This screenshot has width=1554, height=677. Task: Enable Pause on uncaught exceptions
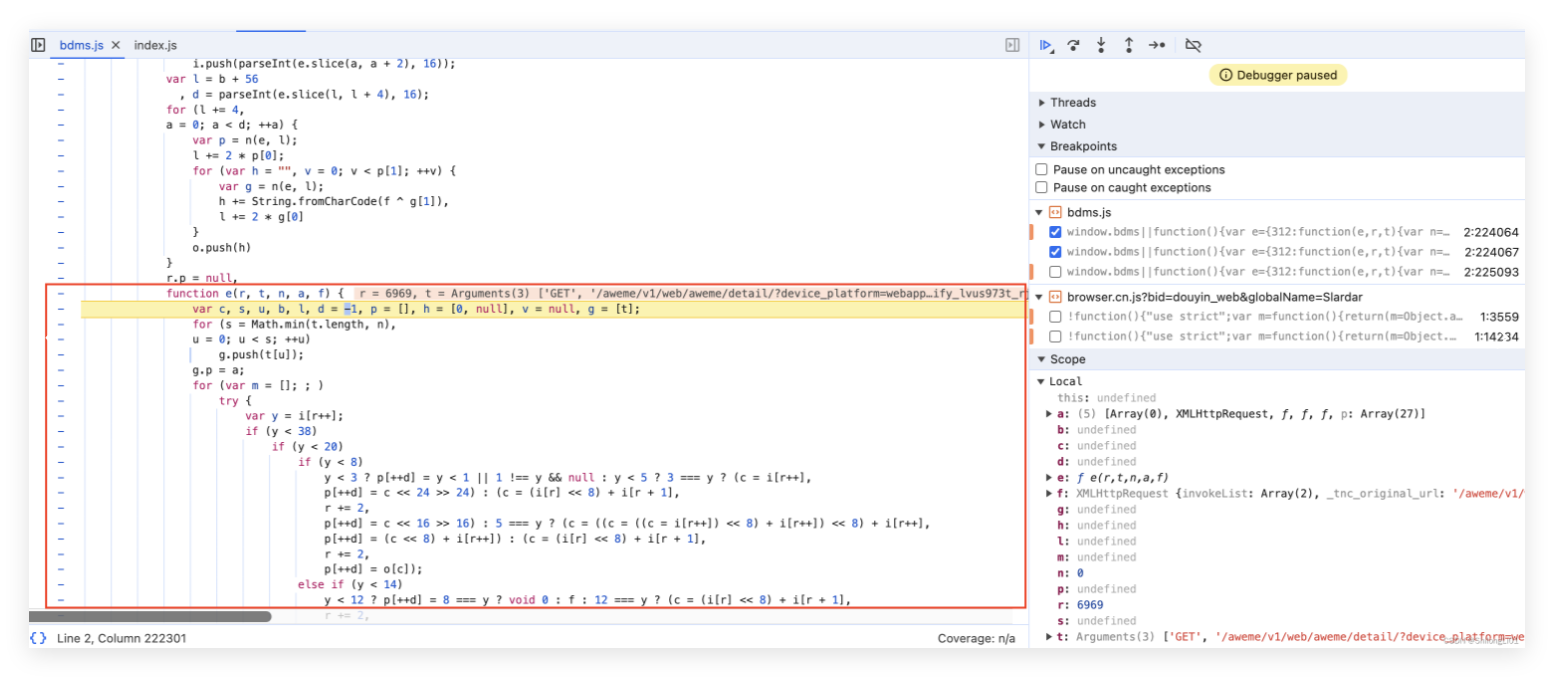[1042, 170]
